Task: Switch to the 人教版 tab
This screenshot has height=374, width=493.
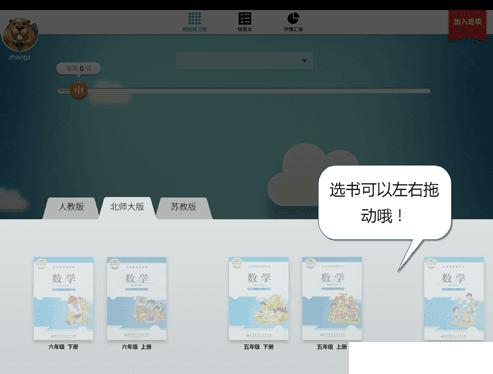Action: [71, 207]
